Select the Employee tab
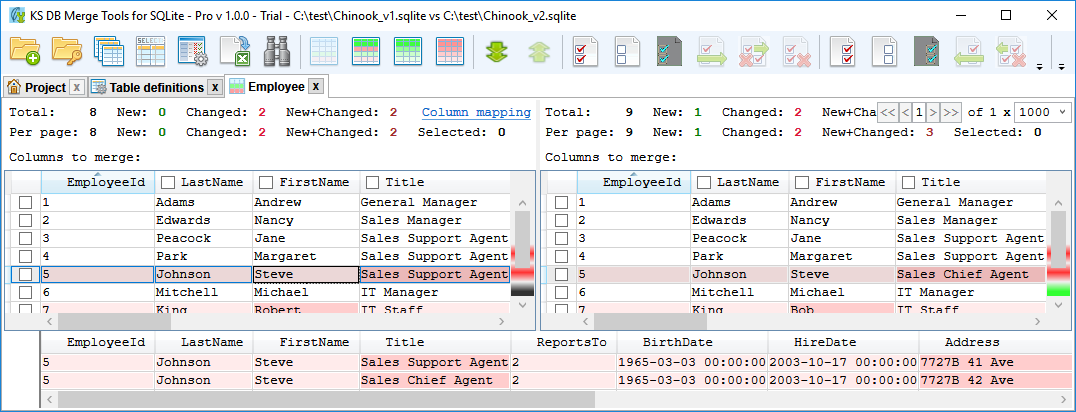 [276, 87]
